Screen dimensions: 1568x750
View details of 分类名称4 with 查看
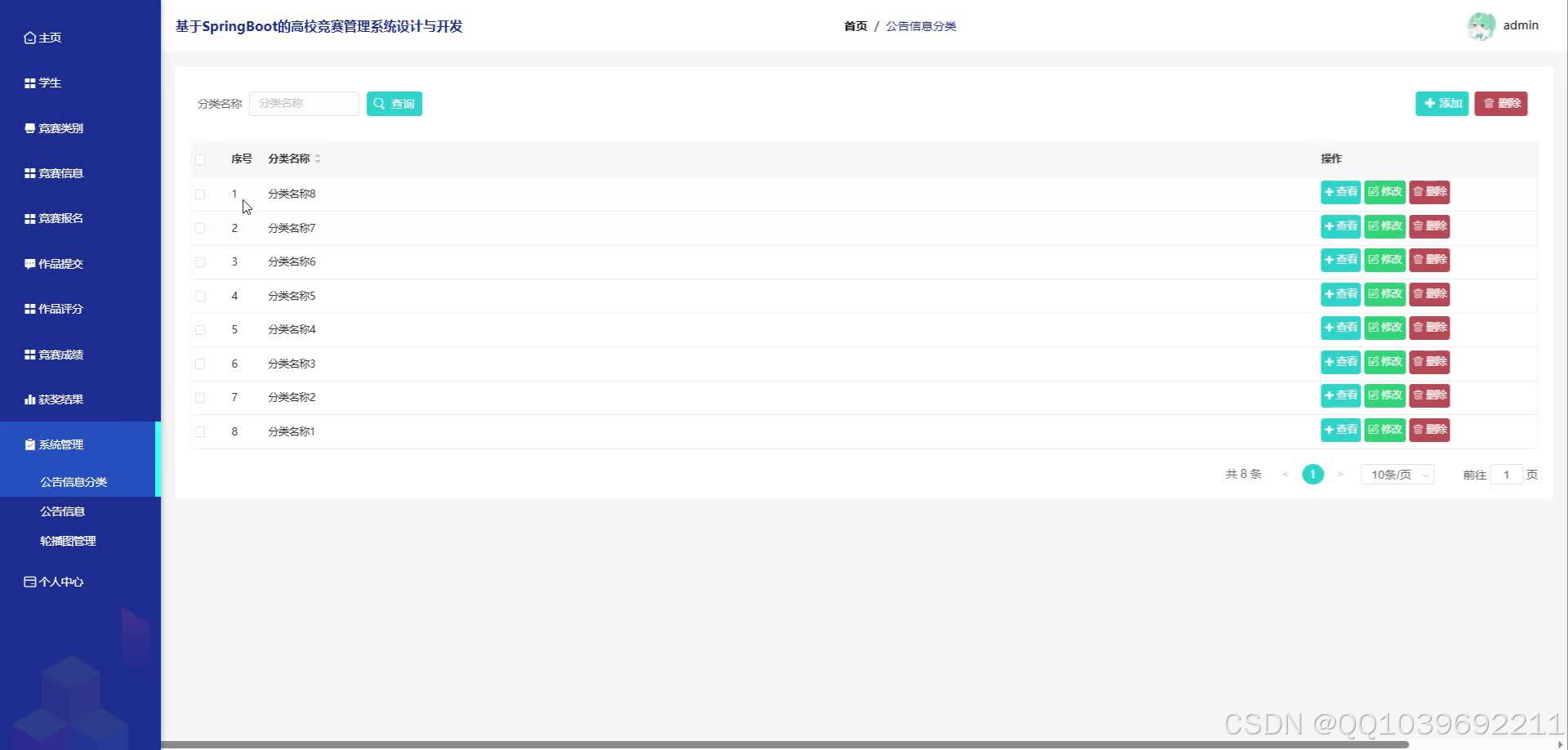(1340, 328)
